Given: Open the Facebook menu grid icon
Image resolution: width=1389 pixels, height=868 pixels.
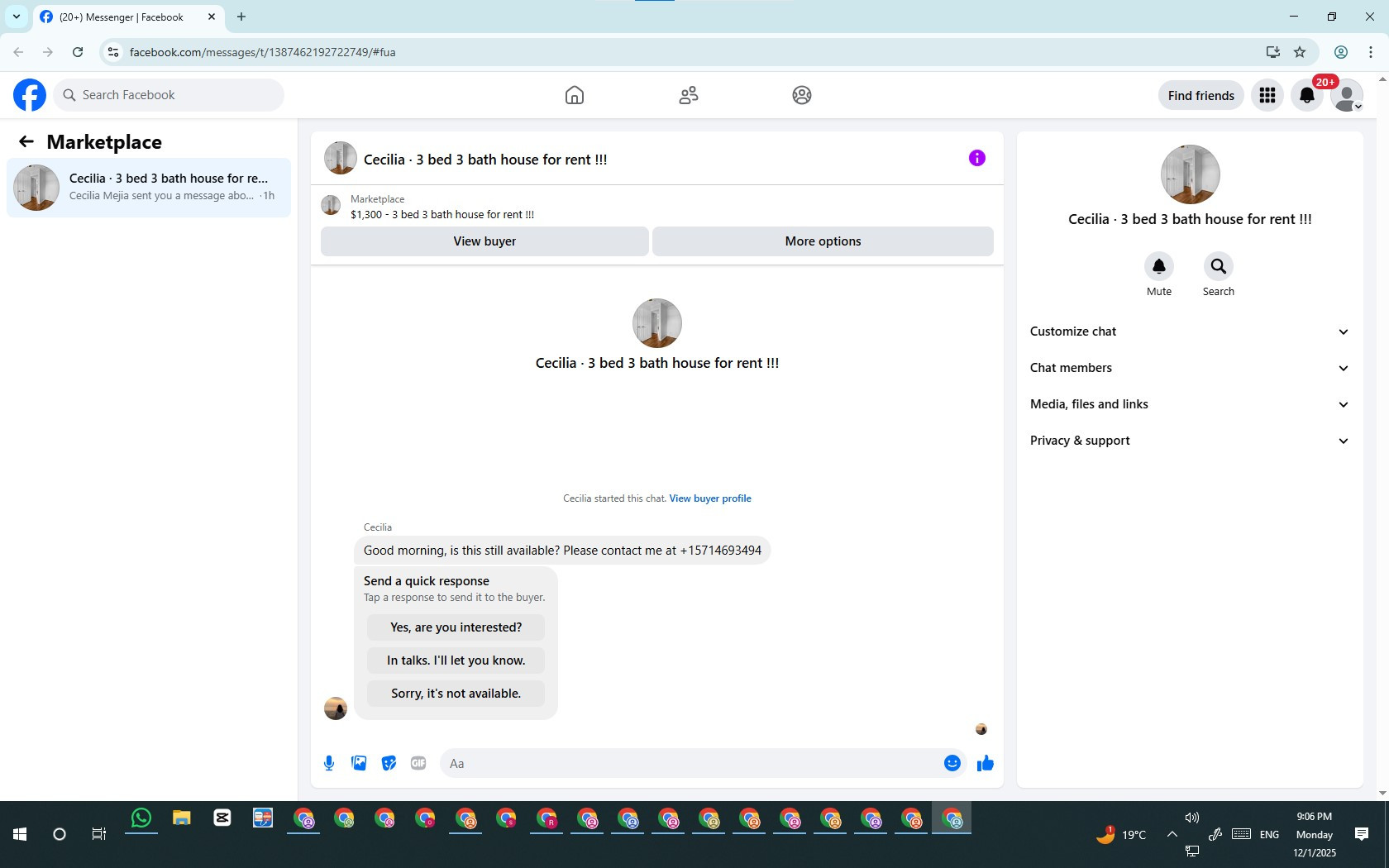Looking at the screenshot, I should pyautogui.click(x=1267, y=95).
